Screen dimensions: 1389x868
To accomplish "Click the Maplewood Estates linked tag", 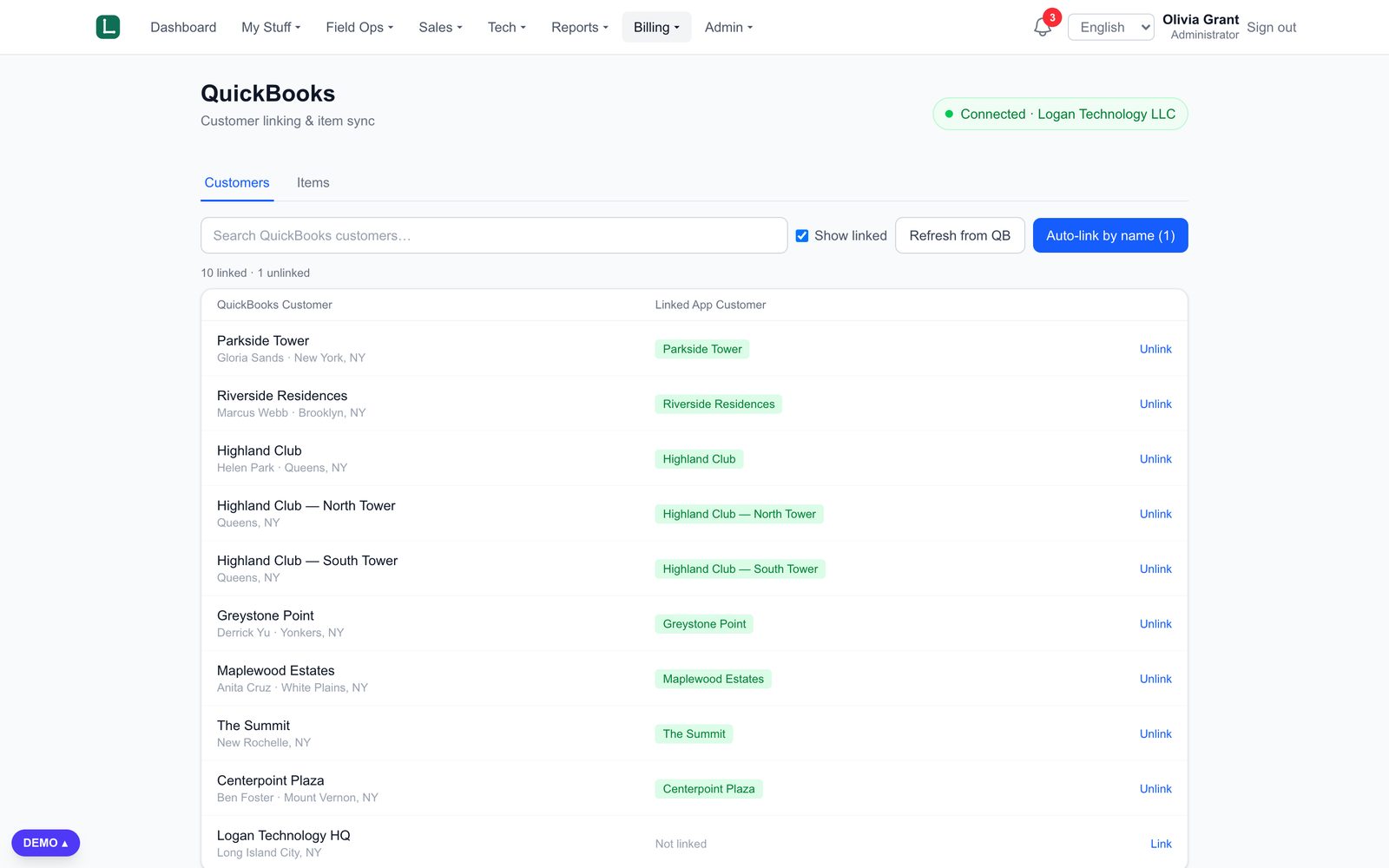I will 713,679.
